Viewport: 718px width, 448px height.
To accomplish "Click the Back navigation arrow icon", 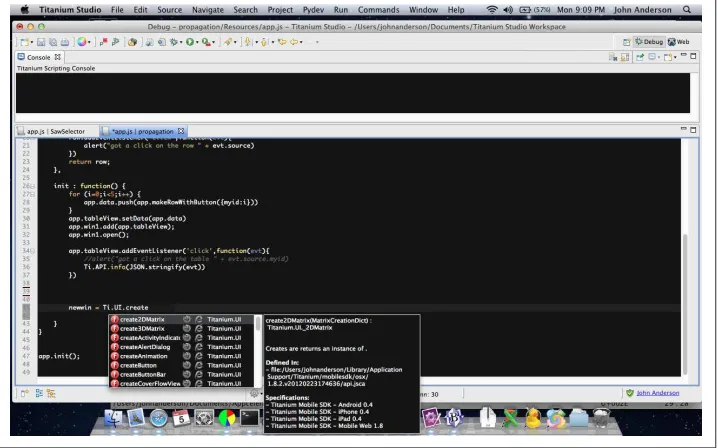I will click(x=294, y=42).
